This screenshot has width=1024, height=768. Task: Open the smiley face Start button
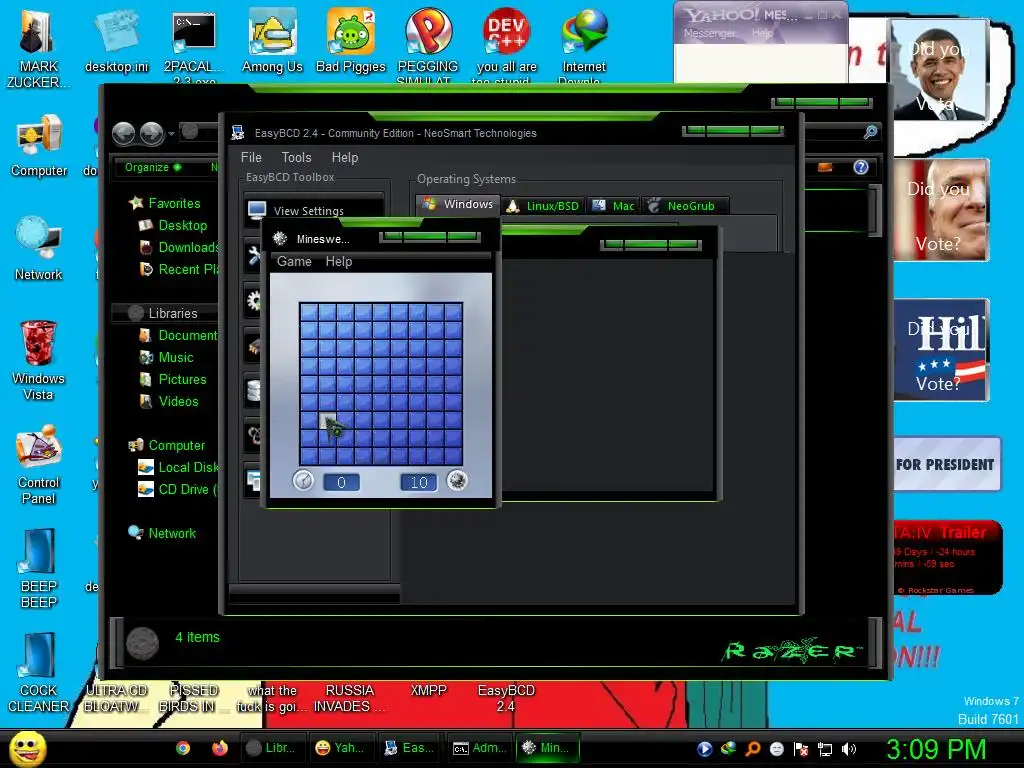[28, 748]
